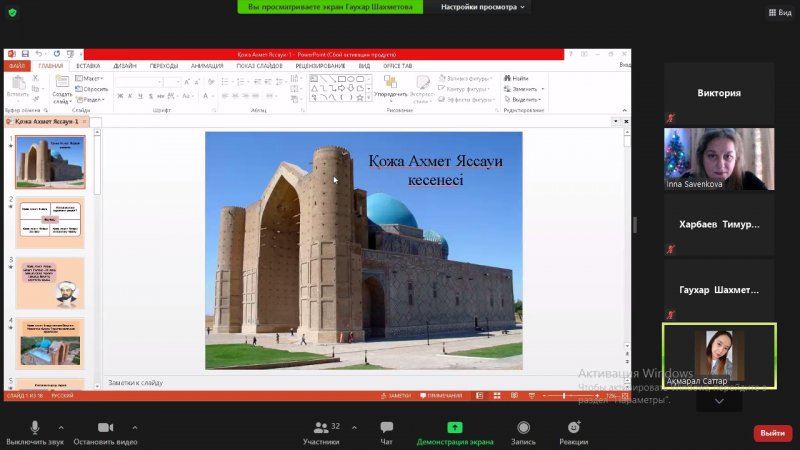
Task: Switch to the ПЕРЕХОДЫ ribbon tab
Action: (x=164, y=66)
